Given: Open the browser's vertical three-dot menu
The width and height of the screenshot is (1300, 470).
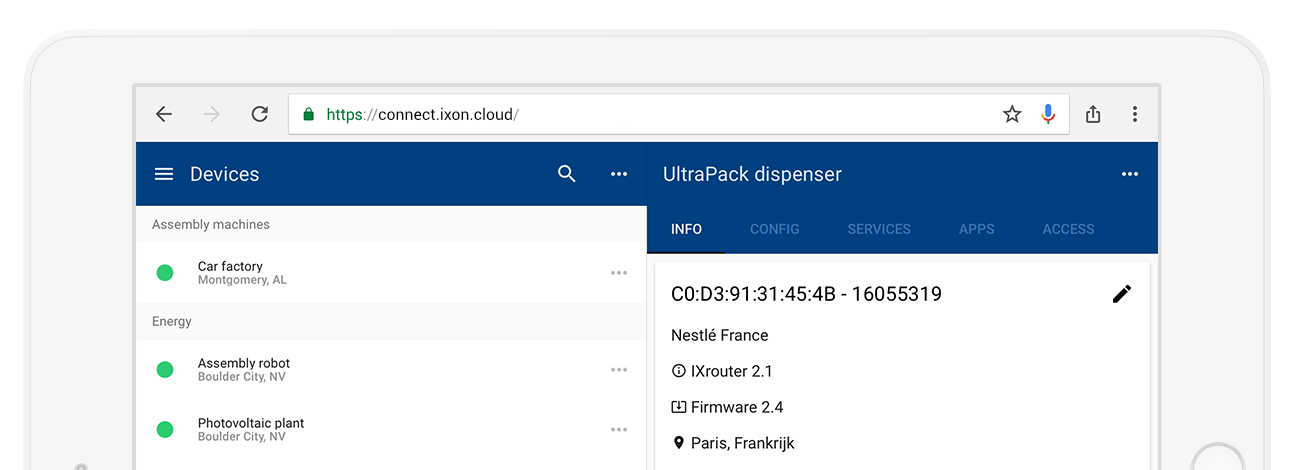Looking at the screenshot, I should click(x=1135, y=114).
